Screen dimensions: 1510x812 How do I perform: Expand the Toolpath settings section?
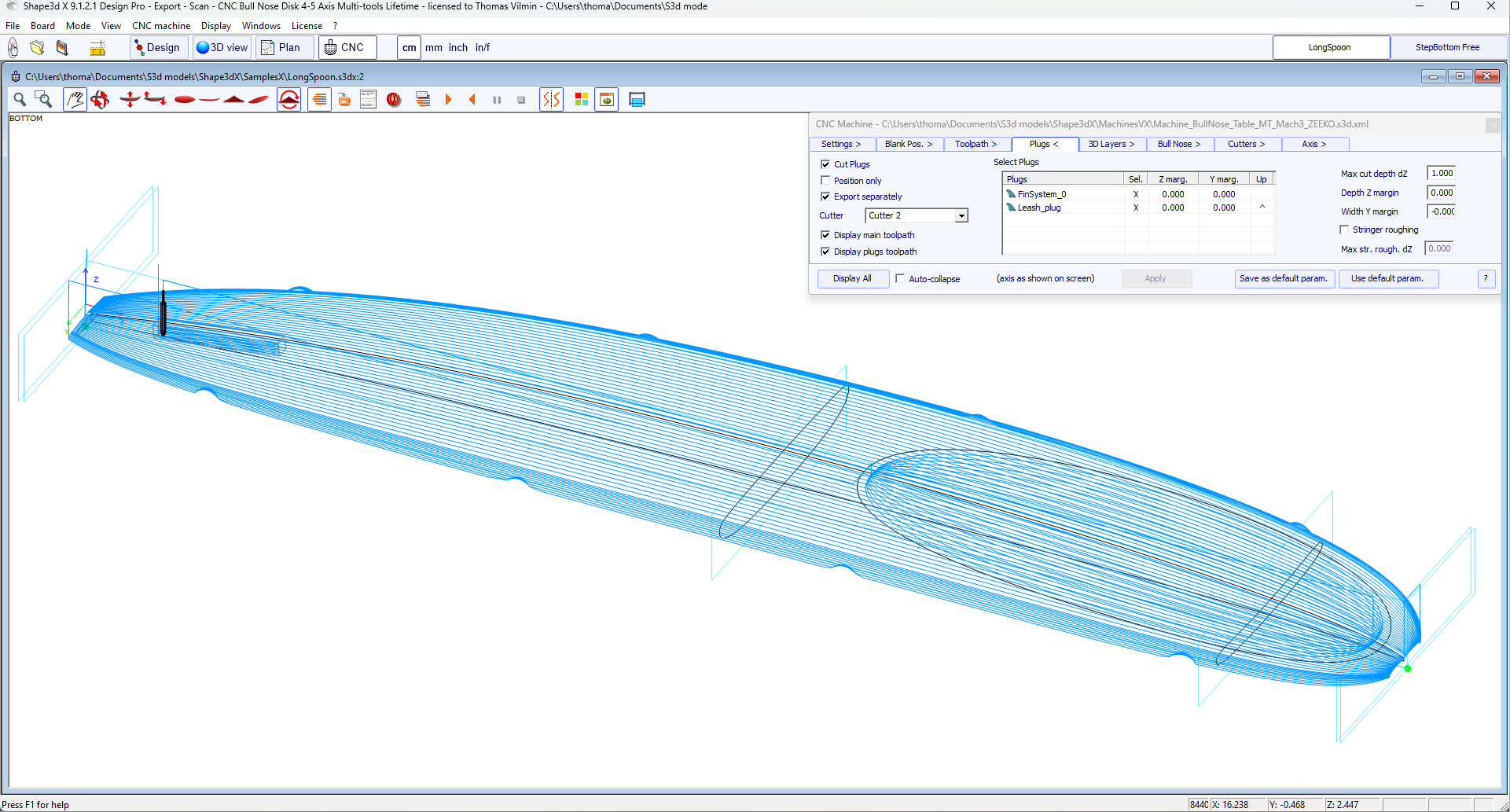[975, 144]
